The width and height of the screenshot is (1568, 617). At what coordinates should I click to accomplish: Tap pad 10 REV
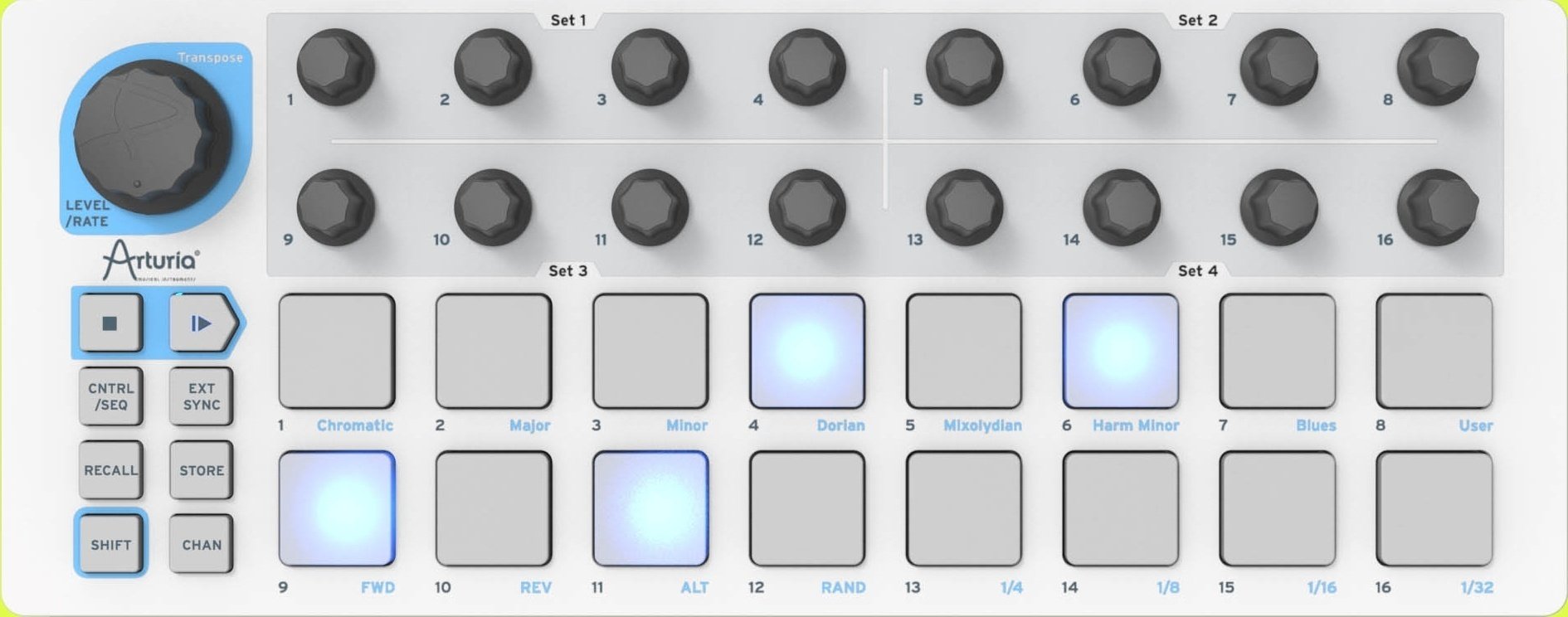(x=493, y=508)
